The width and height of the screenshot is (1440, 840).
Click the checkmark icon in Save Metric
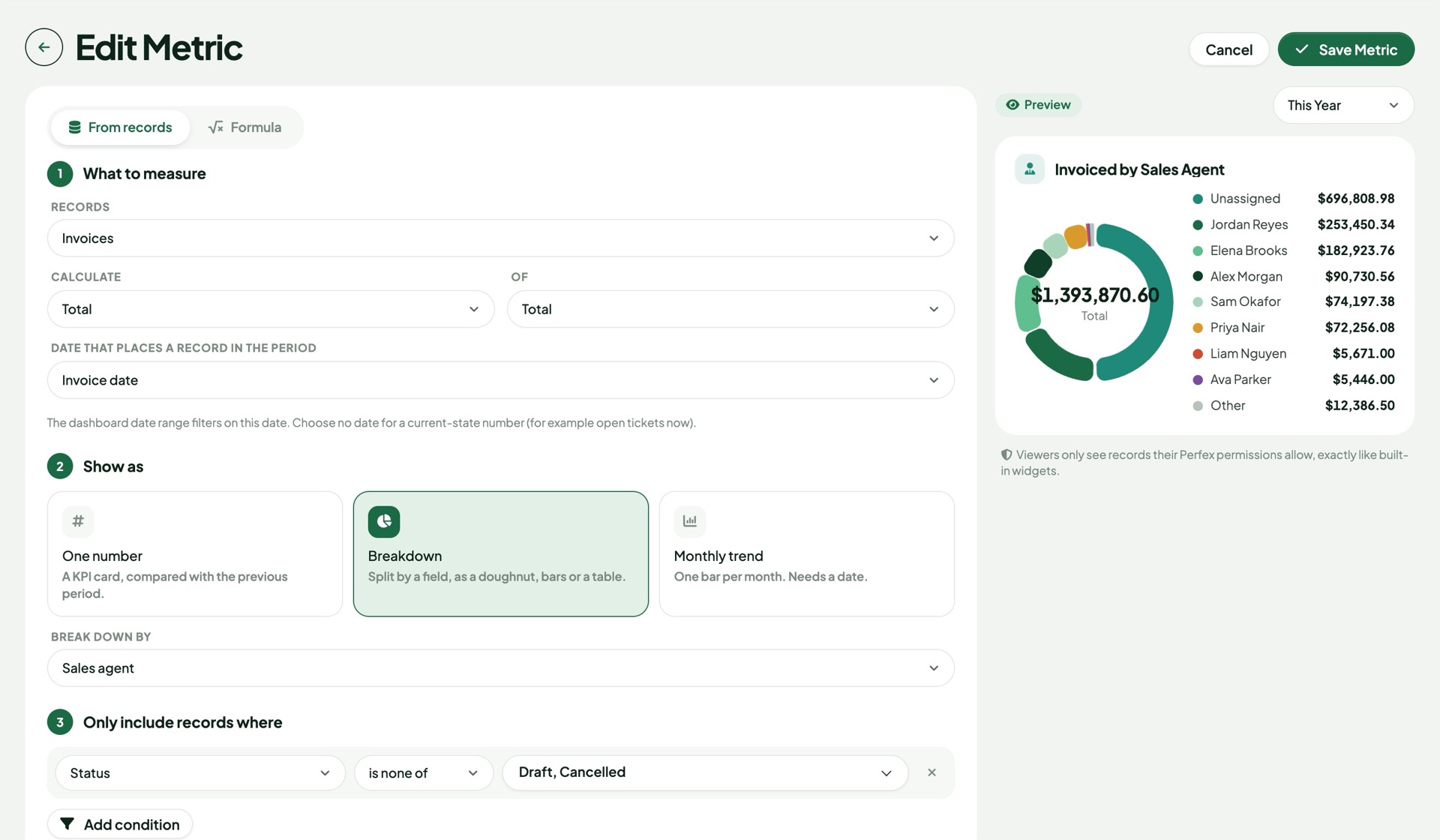tap(1302, 49)
